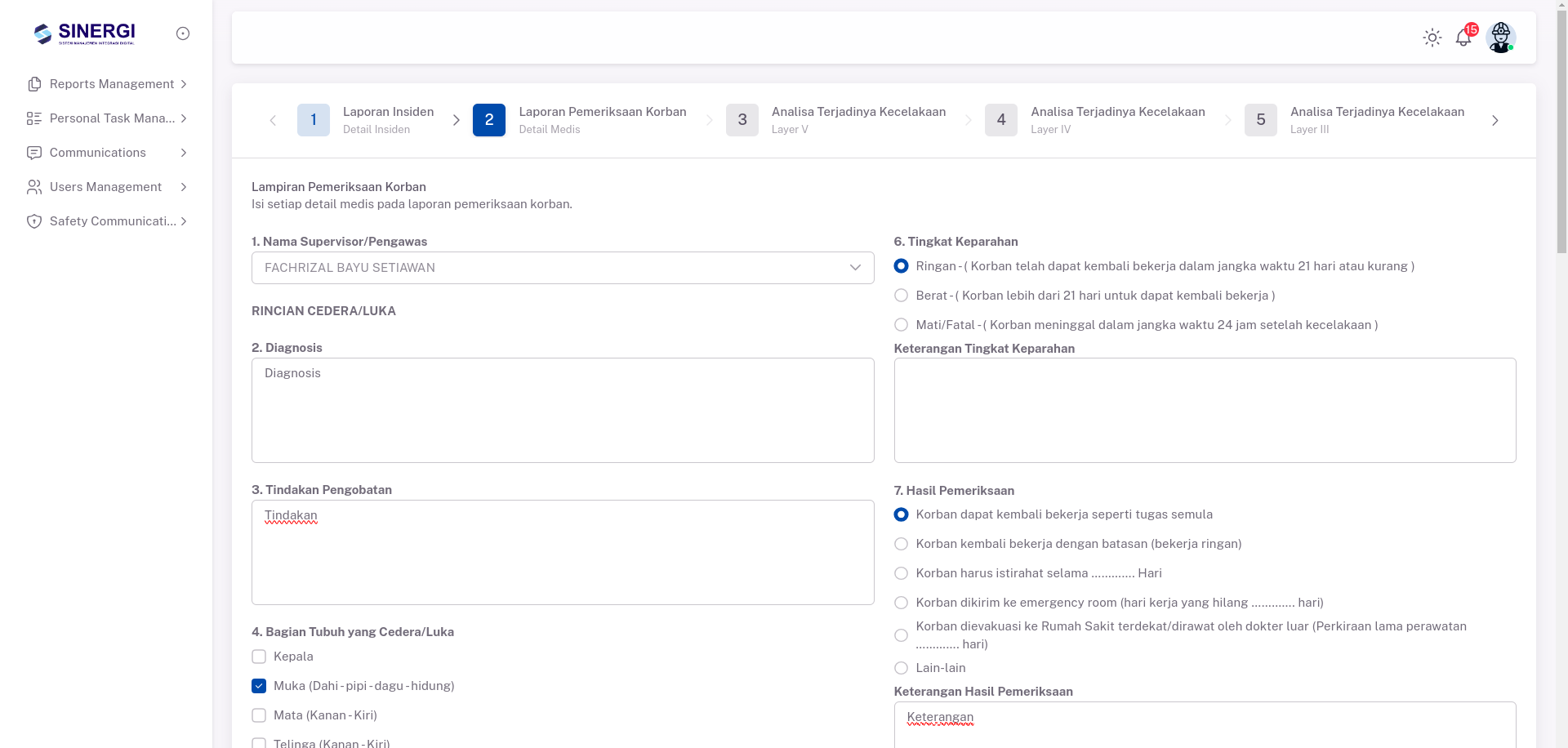Check the Mata (Kanan-Kiri) checkbox
This screenshot has width=1568, height=748.
click(x=259, y=715)
